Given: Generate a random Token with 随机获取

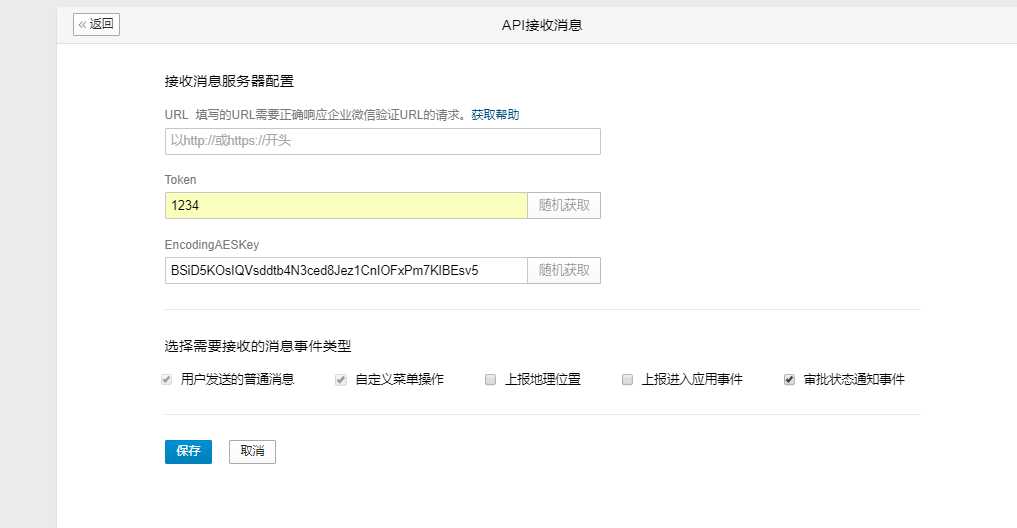Looking at the screenshot, I should (564, 206).
